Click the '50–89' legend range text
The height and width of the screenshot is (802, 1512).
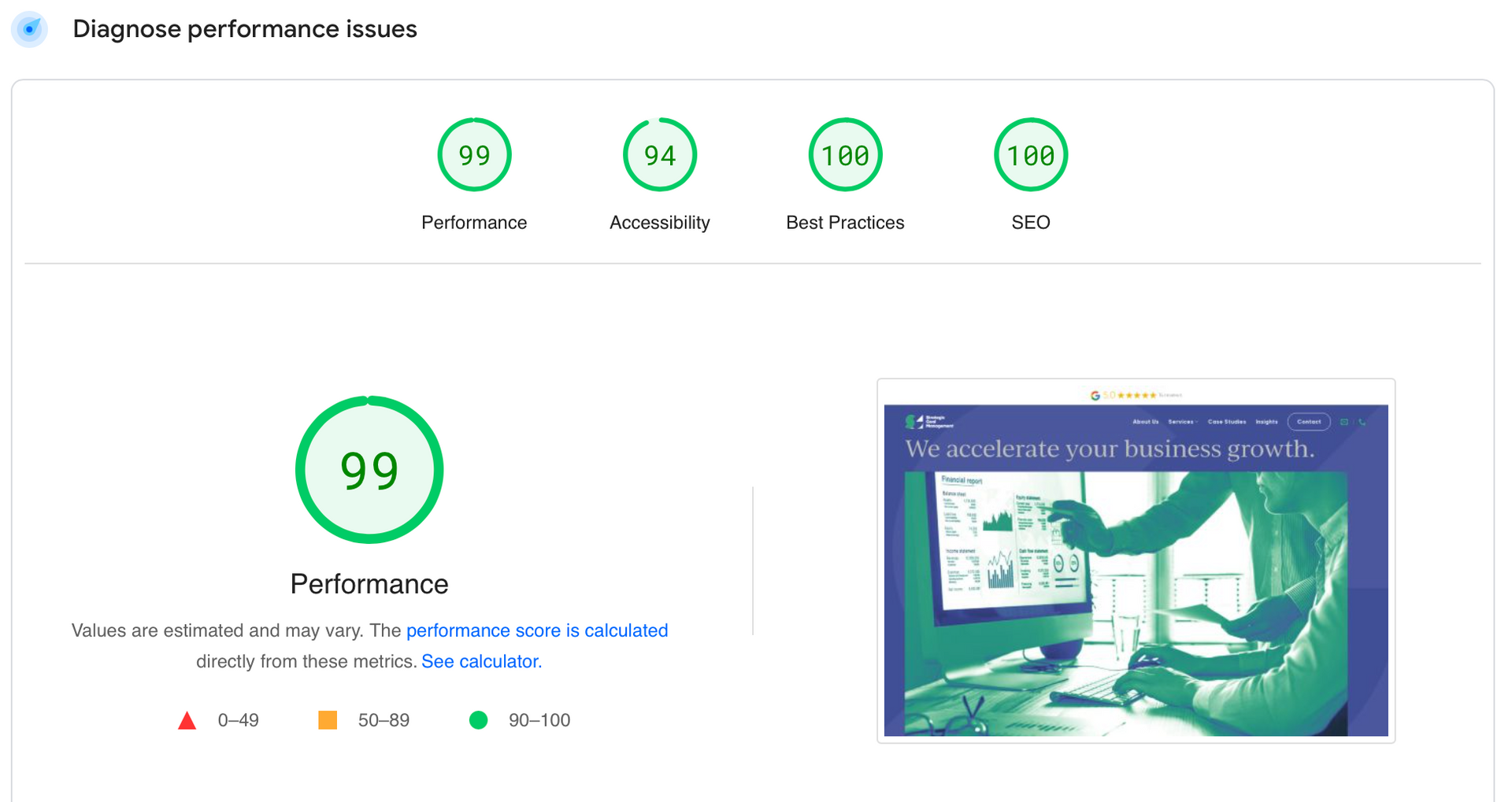tap(384, 720)
